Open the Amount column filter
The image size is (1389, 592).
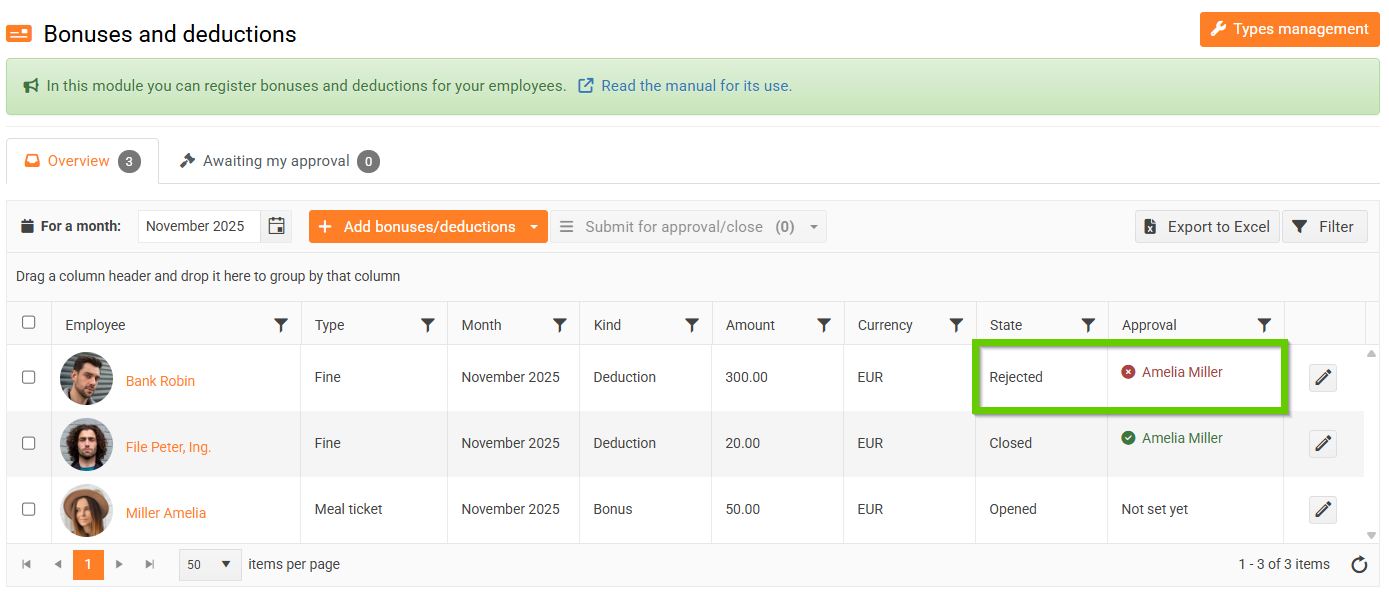(x=824, y=325)
